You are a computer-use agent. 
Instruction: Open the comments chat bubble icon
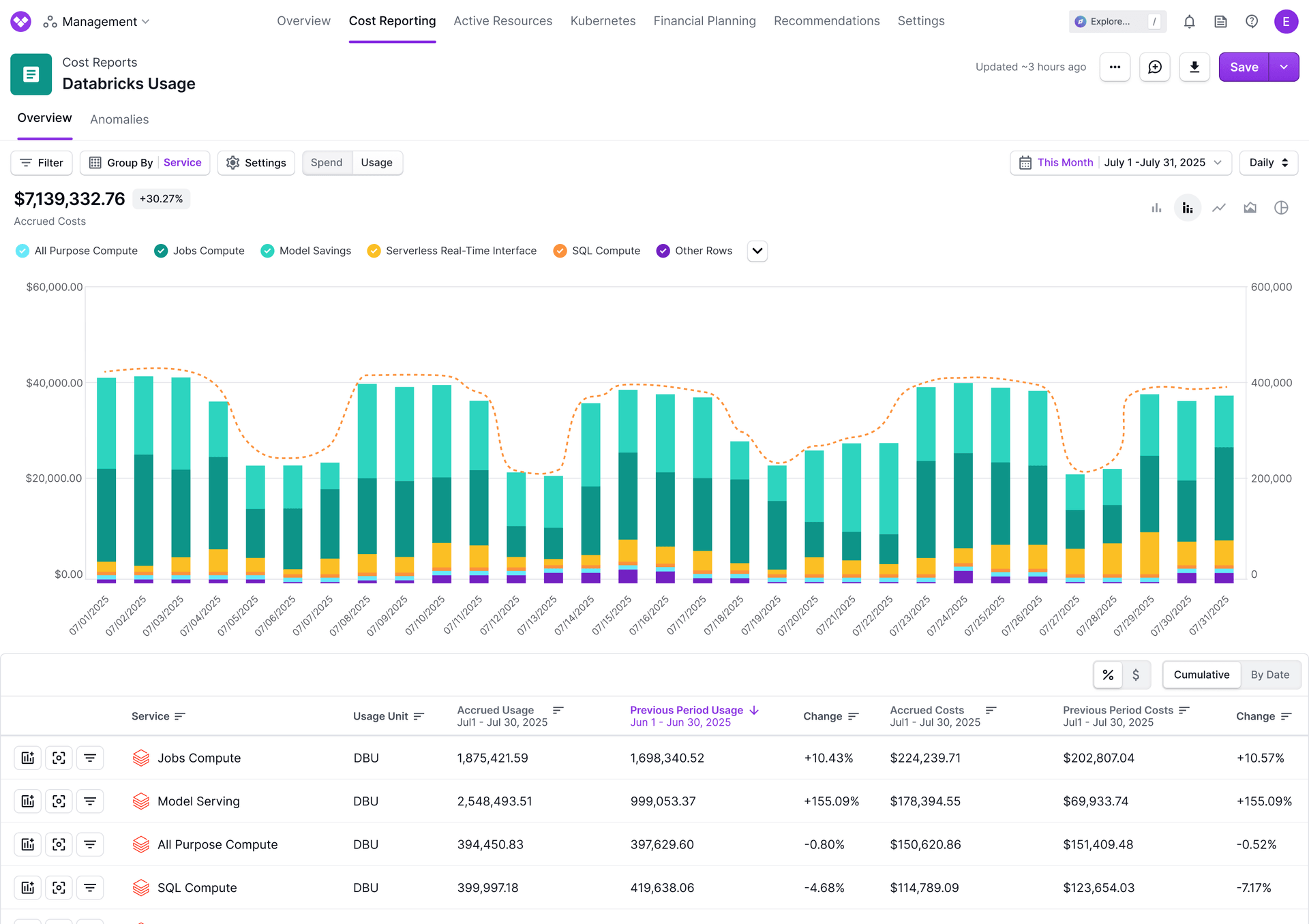pos(1155,67)
